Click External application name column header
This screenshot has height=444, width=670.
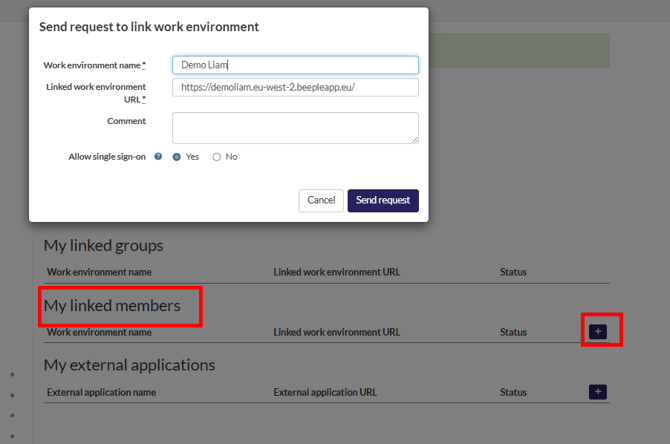101,393
